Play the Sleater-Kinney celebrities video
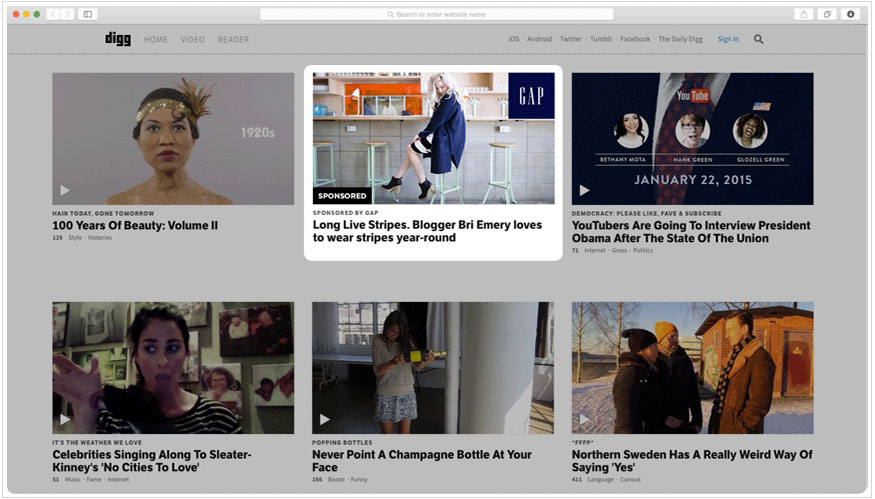 pos(65,419)
